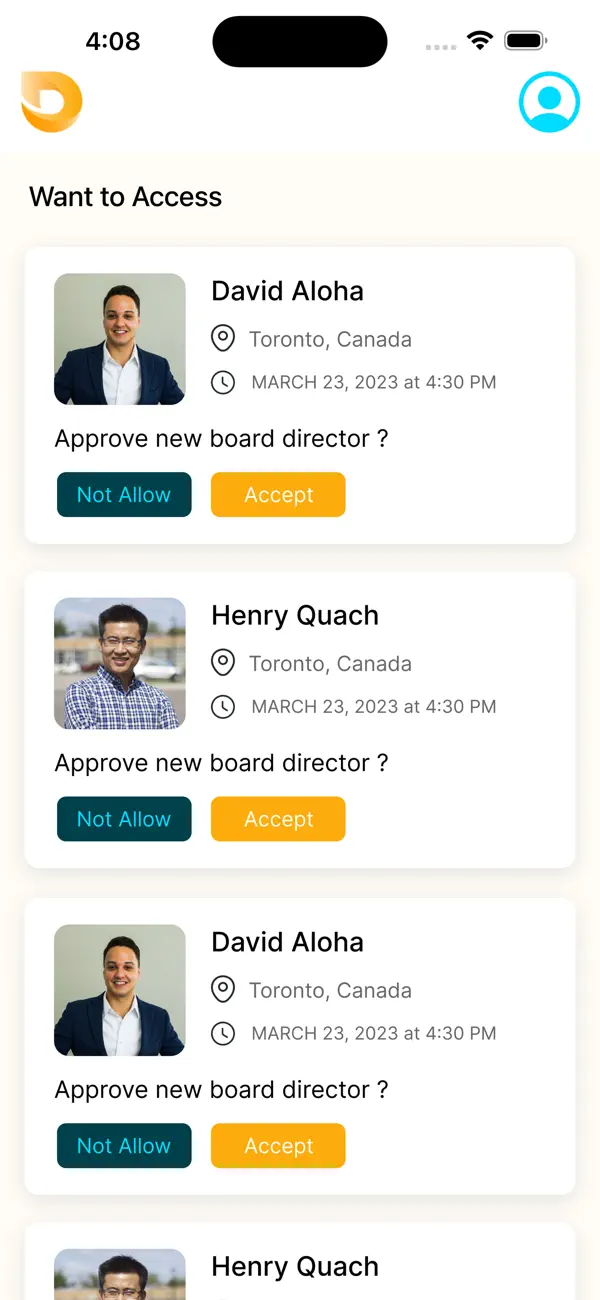Open the user profile avatar icon

tap(549, 102)
